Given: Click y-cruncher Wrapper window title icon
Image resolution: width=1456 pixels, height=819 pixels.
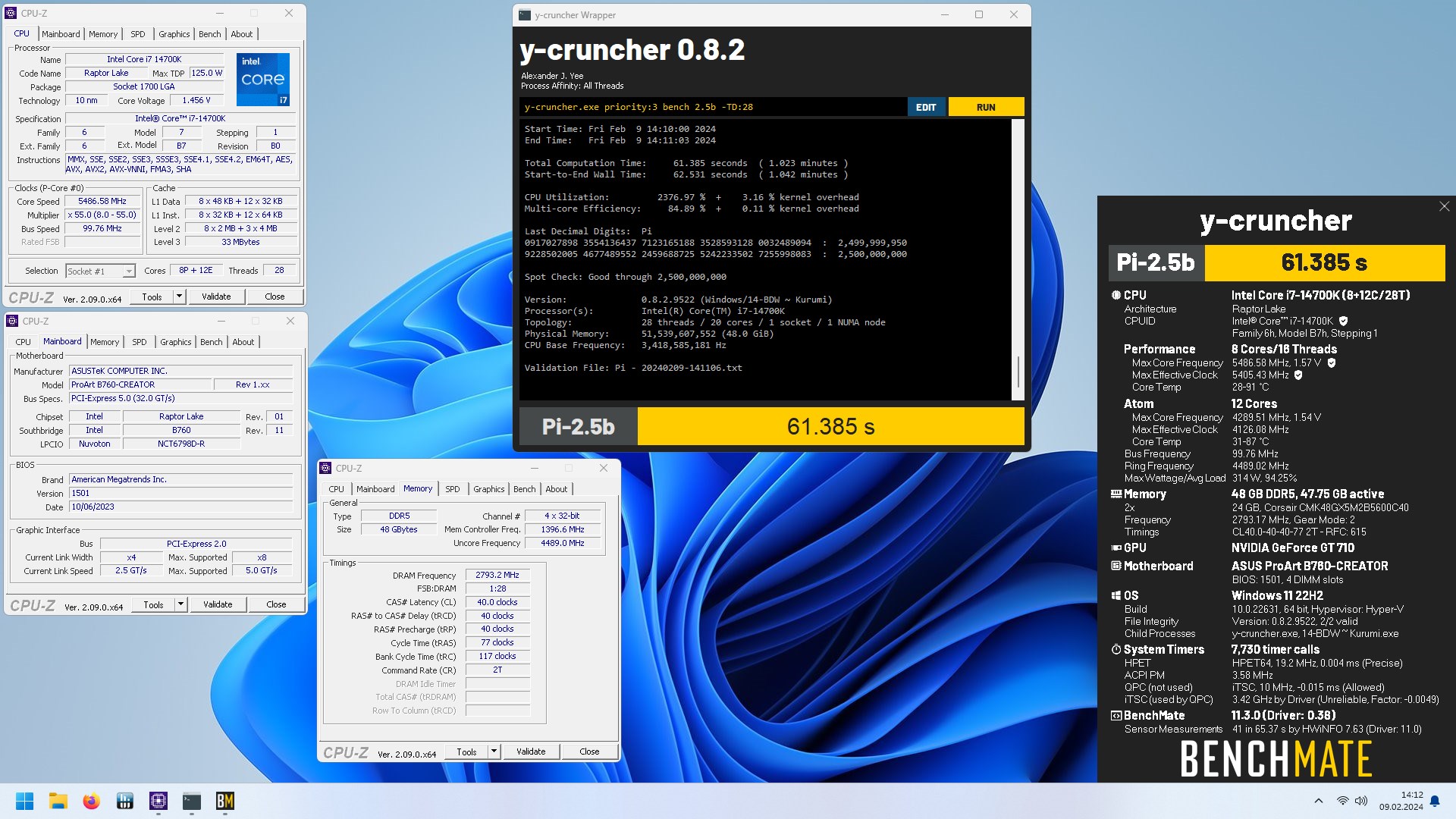Looking at the screenshot, I should (525, 14).
